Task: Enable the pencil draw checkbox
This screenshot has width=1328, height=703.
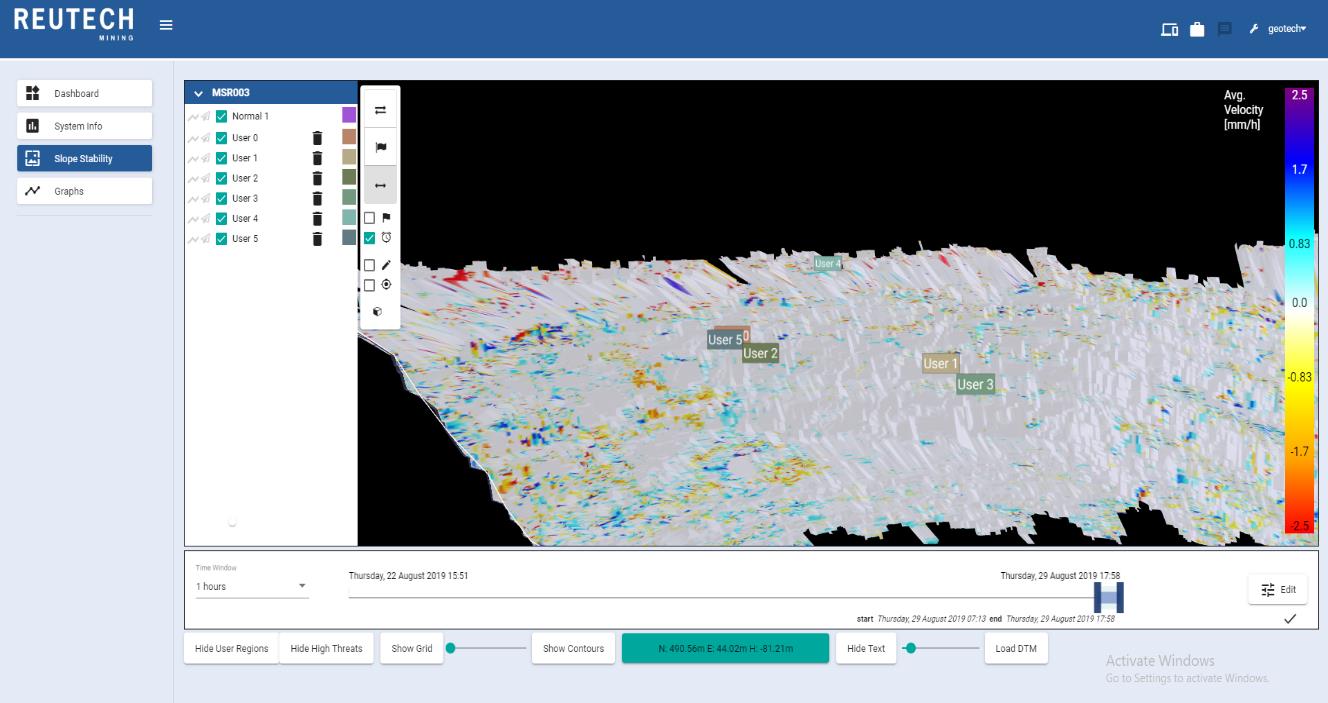Action: pyautogui.click(x=370, y=265)
